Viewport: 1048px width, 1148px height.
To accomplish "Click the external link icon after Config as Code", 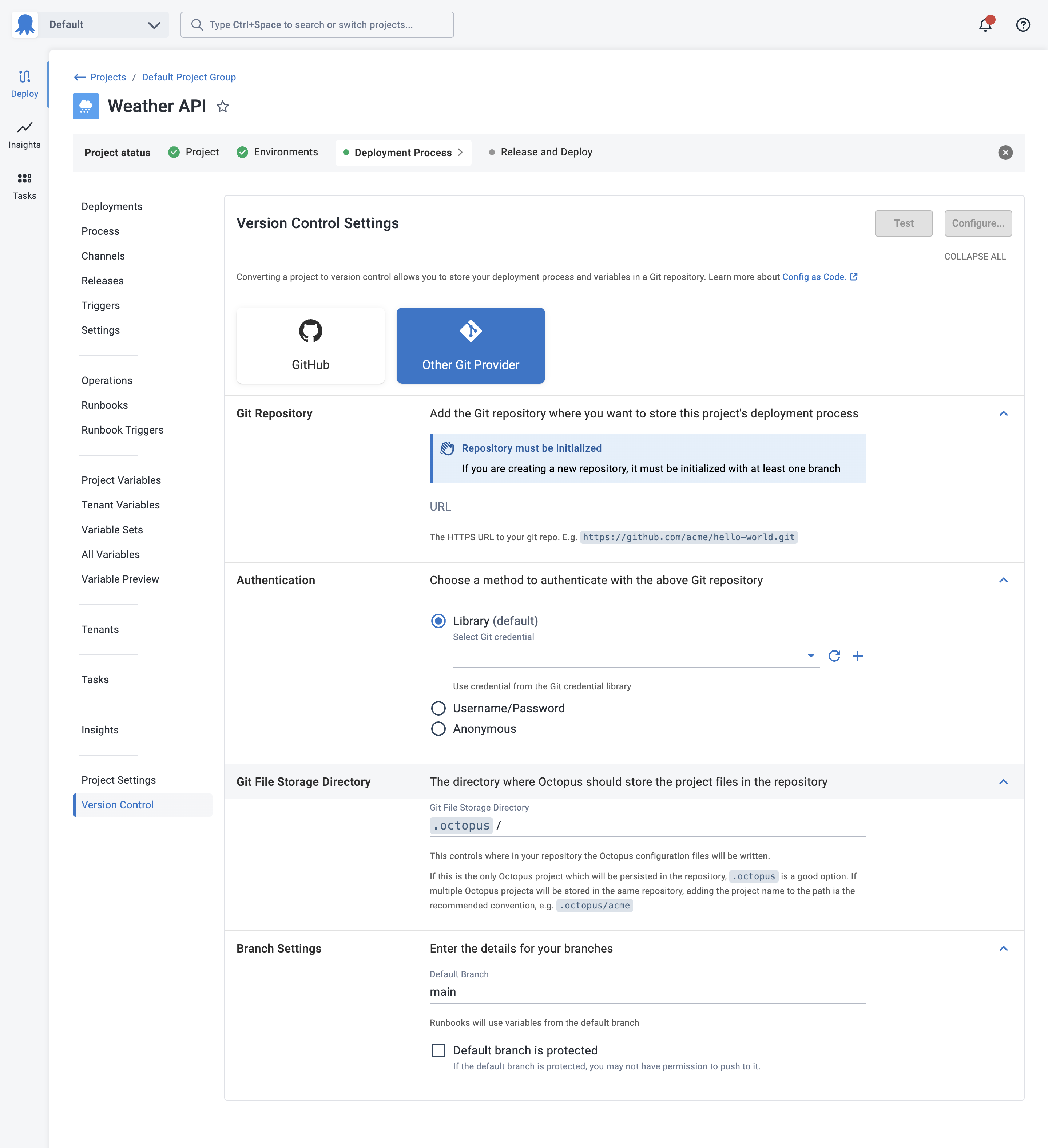I will [853, 277].
